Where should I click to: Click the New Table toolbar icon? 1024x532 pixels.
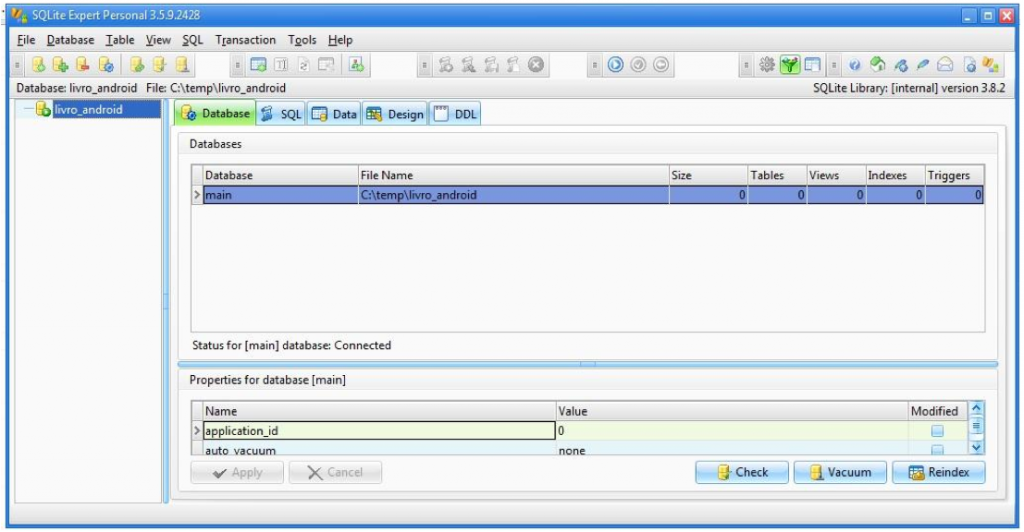pyautogui.click(x=259, y=65)
